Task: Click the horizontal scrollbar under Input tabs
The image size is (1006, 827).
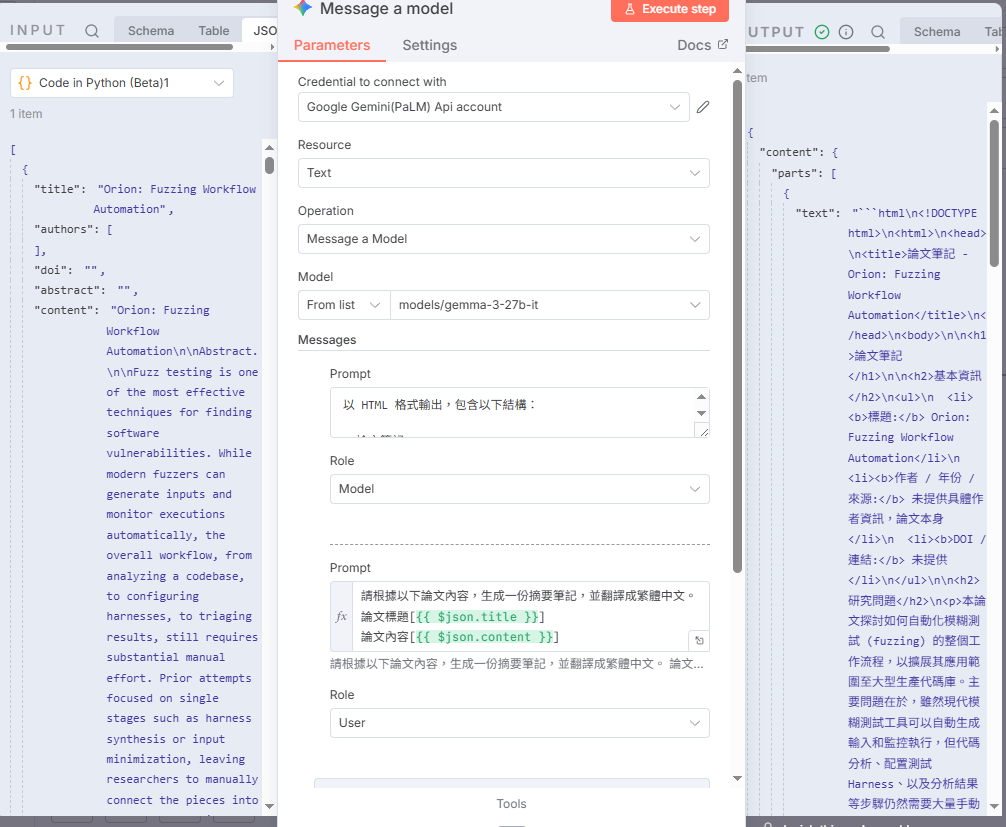Action: (x=119, y=47)
